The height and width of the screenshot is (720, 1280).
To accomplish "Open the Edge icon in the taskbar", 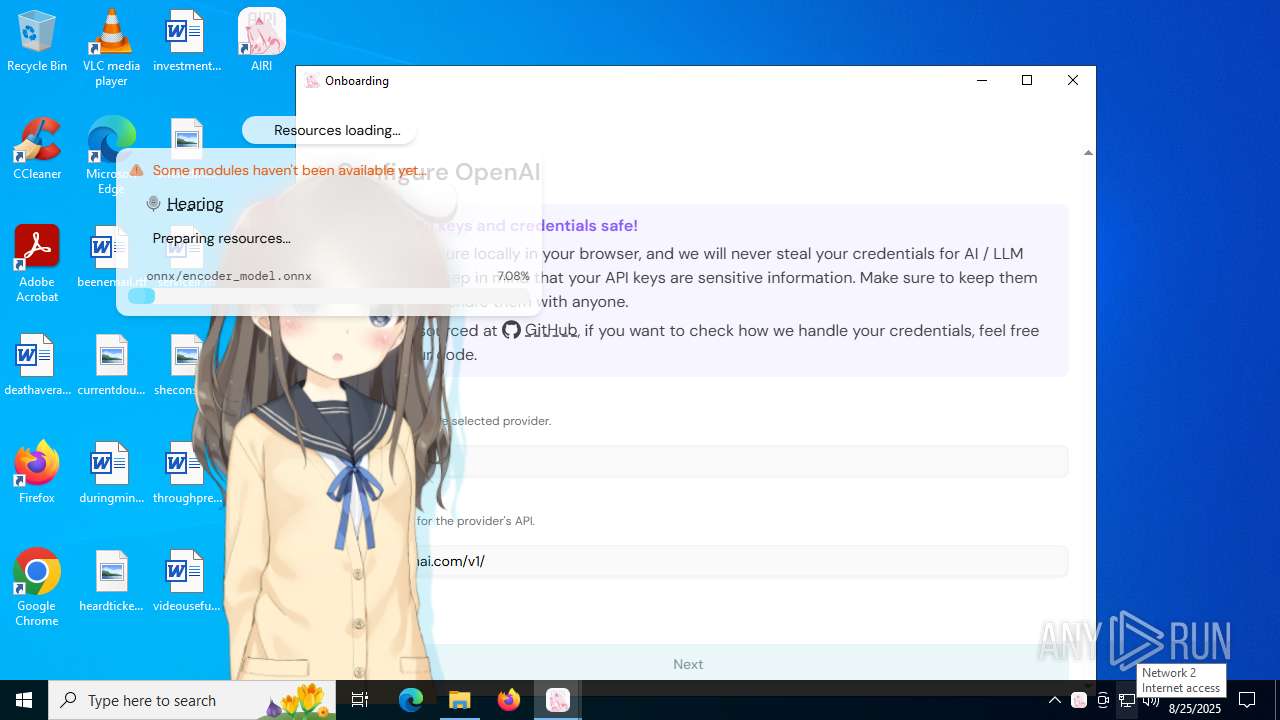I will 411,700.
